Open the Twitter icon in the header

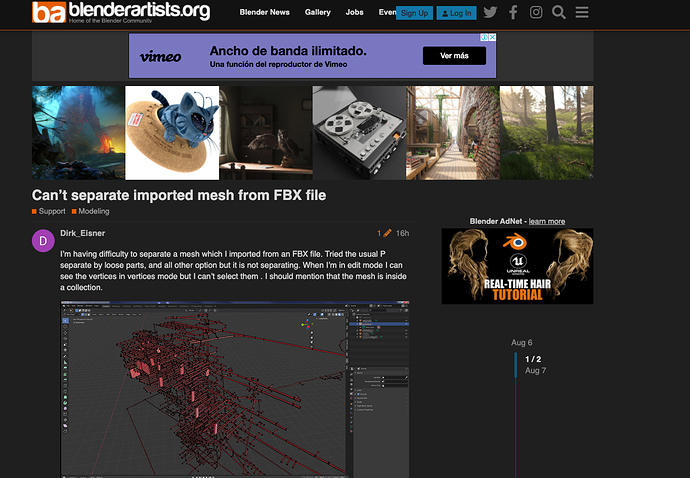click(x=490, y=12)
